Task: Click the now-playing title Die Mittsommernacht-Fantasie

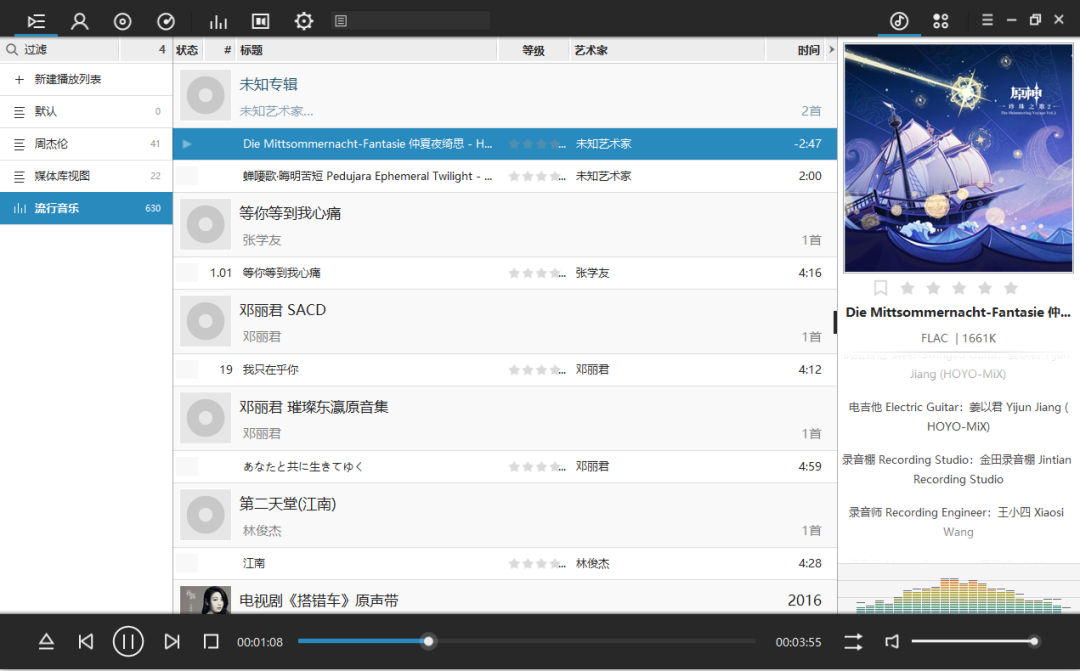Action: point(958,312)
